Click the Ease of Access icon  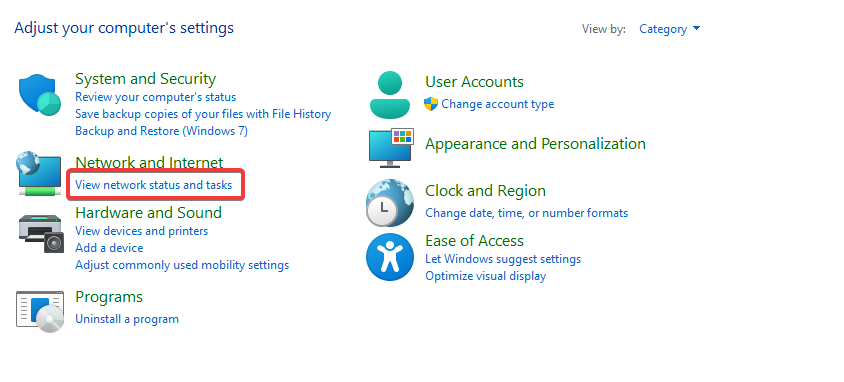pos(390,257)
